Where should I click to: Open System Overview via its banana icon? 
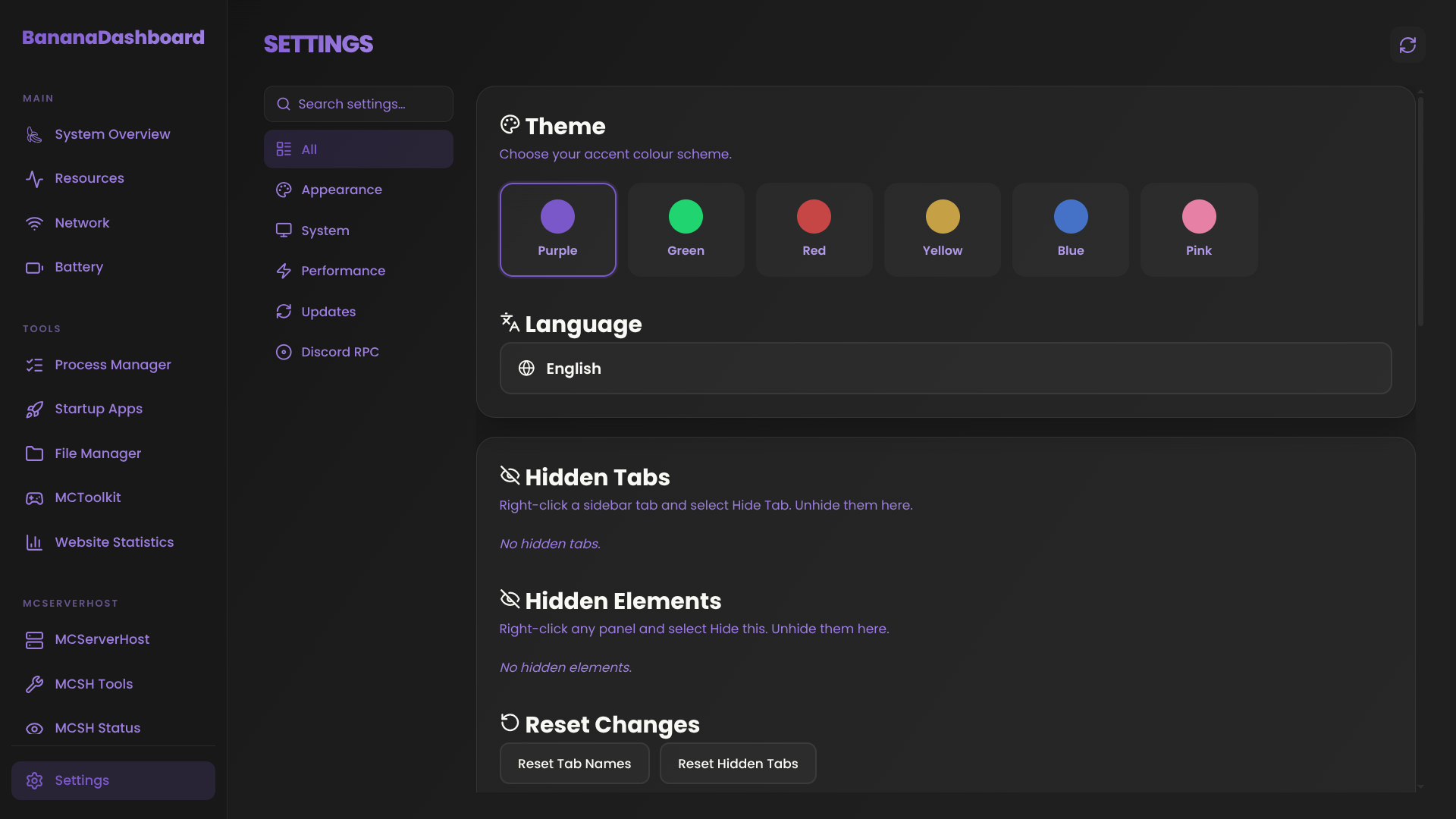coord(34,135)
